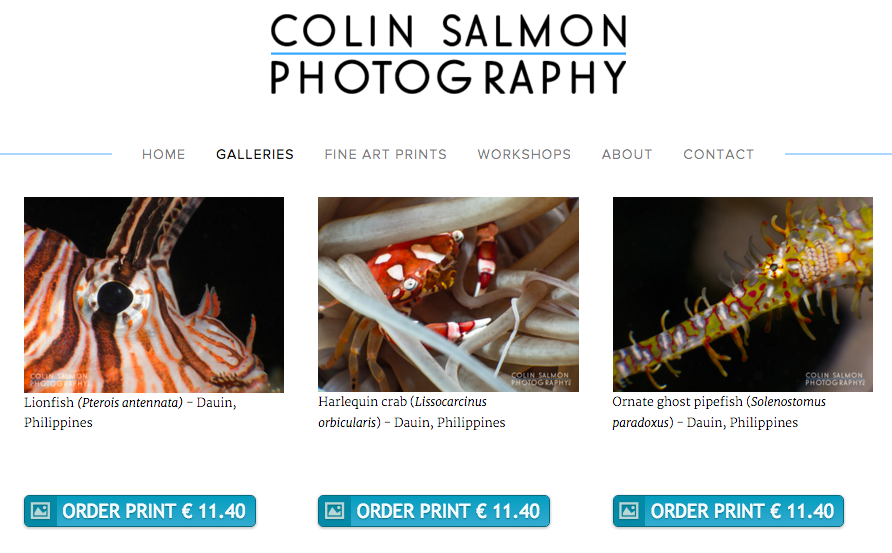
Task: Visit the About page
Action: (x=627, y=154)
